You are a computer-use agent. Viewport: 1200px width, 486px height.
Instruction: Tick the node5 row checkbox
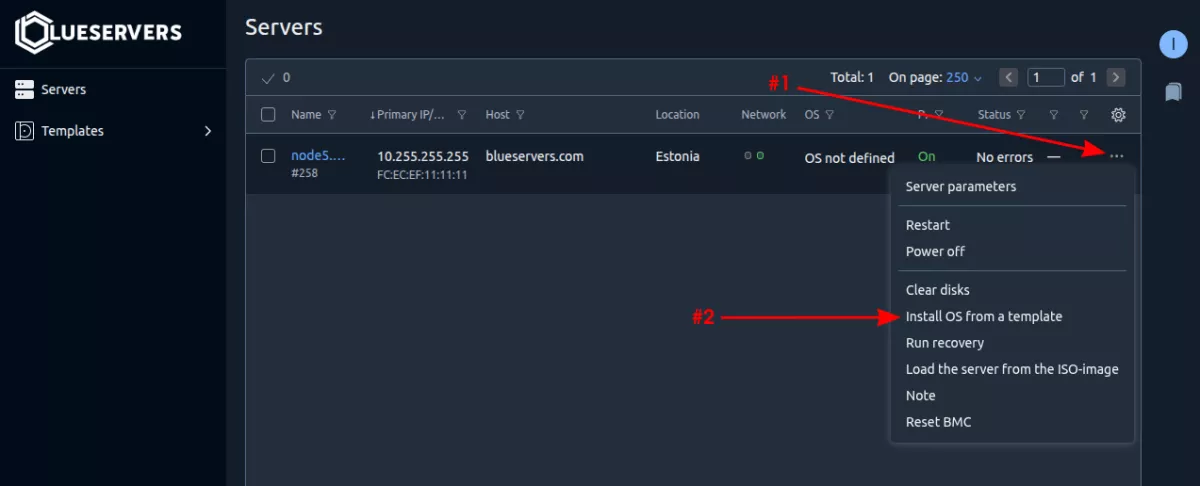pos(268,156)
